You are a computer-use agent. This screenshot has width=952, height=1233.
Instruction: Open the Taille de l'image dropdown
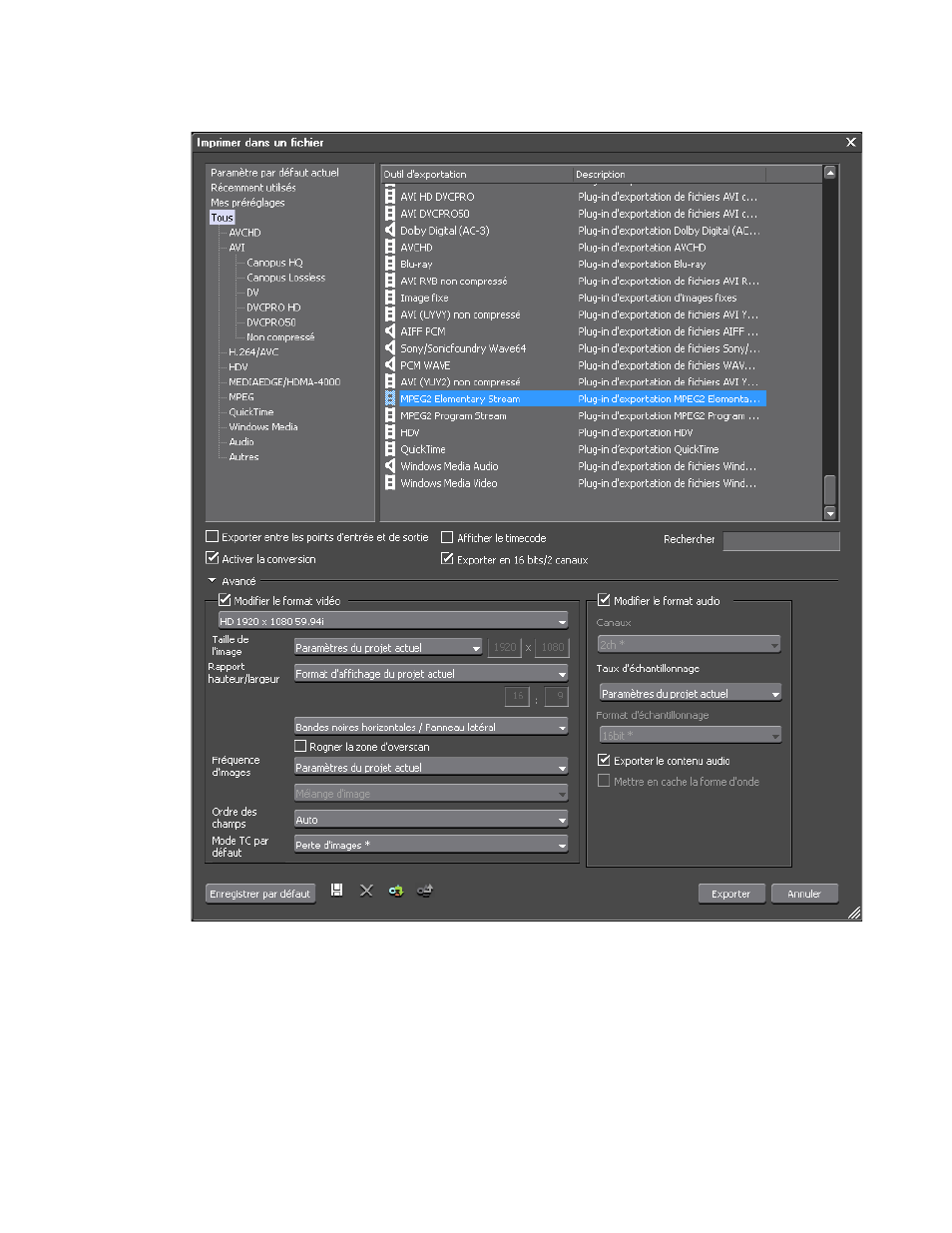(388, 648)
